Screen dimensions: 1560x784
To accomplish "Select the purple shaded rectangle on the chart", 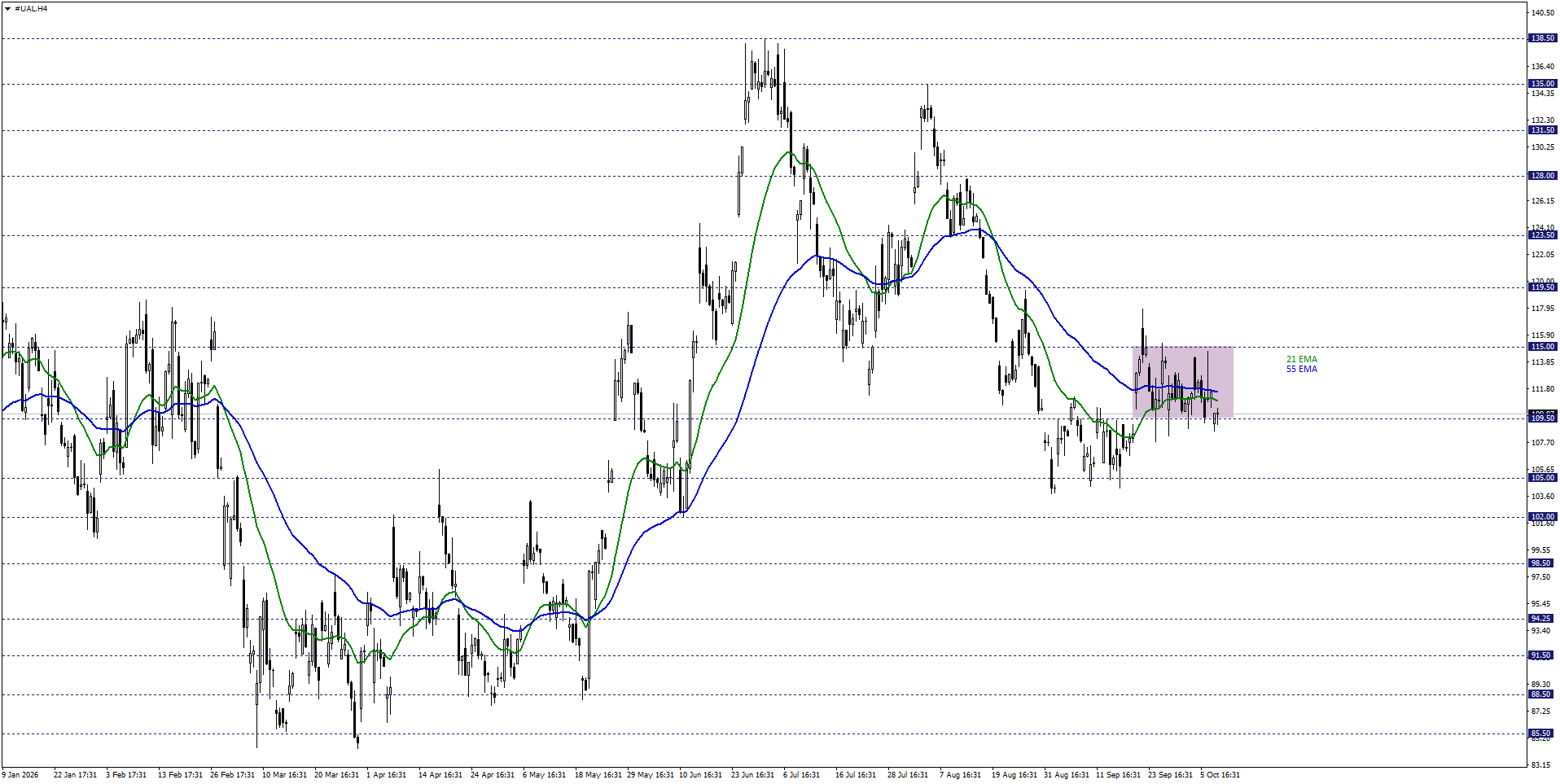I will [1182, 383].
